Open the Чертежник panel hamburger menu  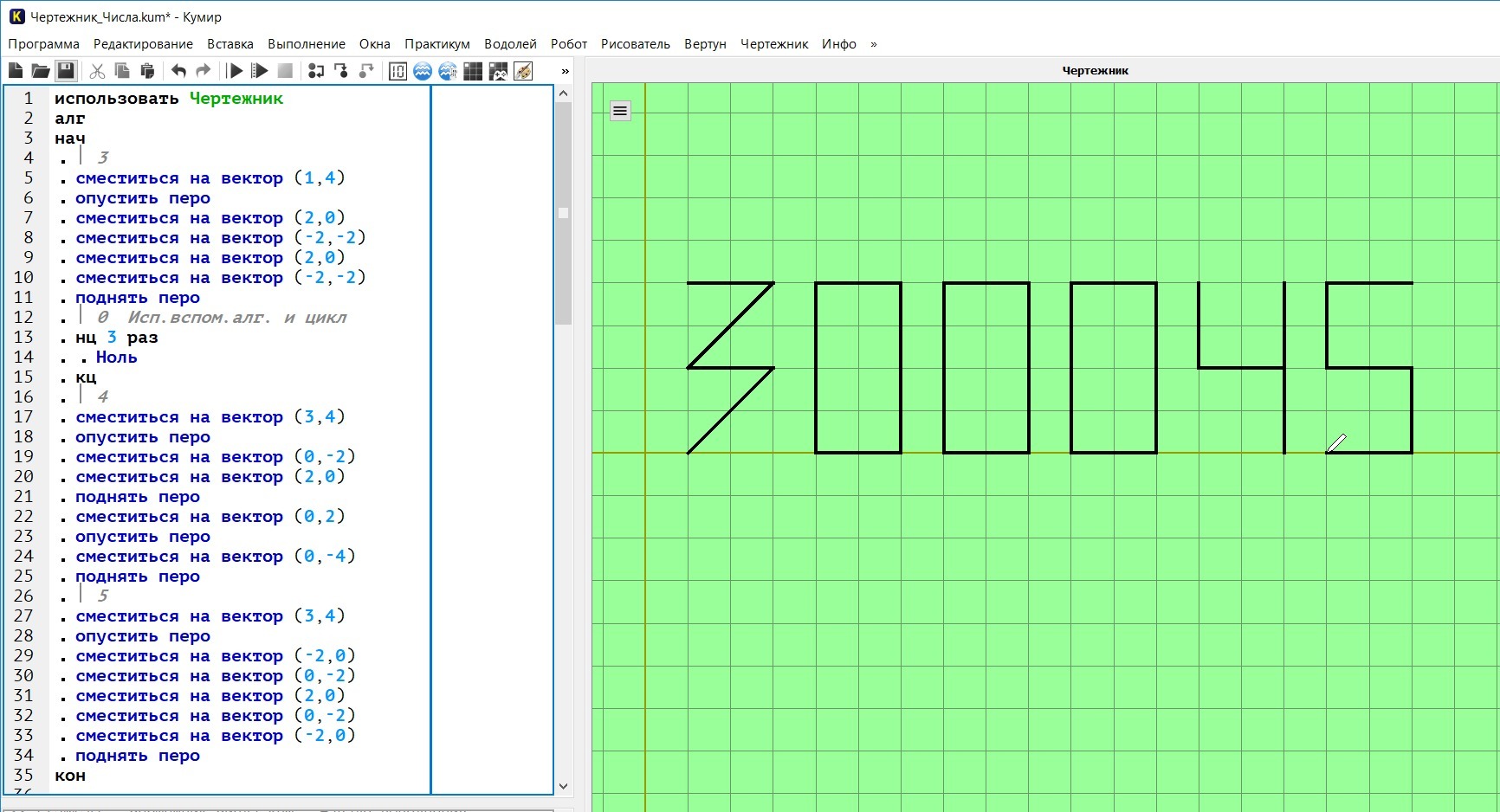click(x=620, y=111)
